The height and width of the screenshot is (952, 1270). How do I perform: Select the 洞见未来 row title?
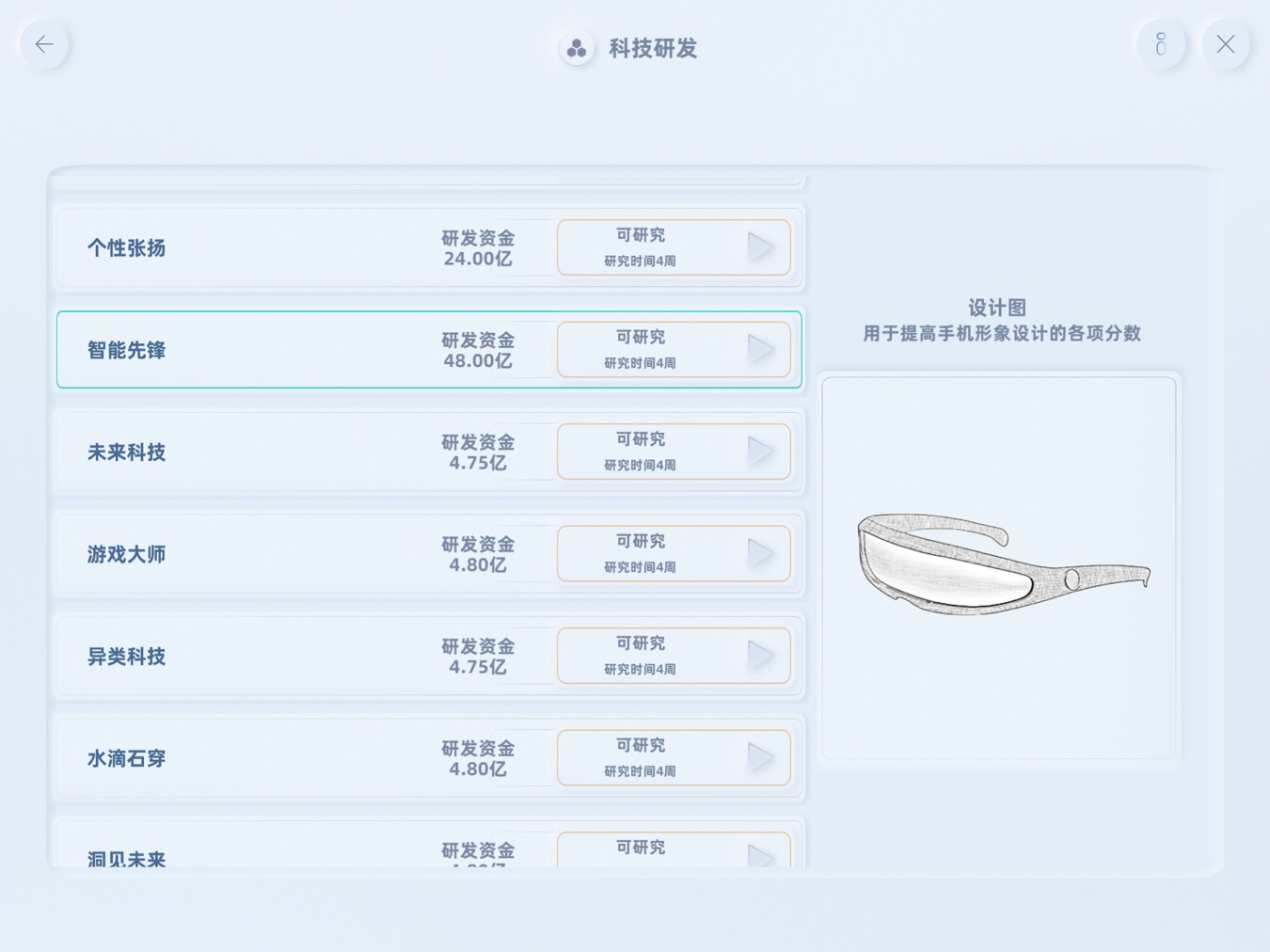(x=127, y=858)
